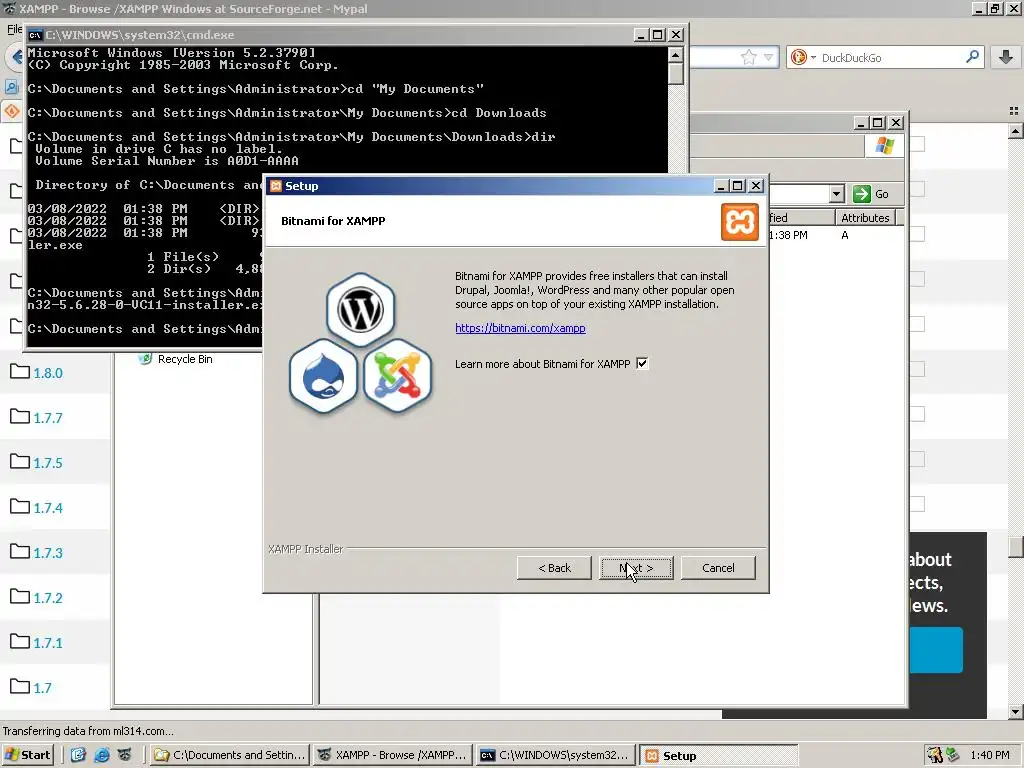Viewport: 1024px width, 768px height.
Task: Click the A attribute cell in Explorer
Action: coord(844,235)
